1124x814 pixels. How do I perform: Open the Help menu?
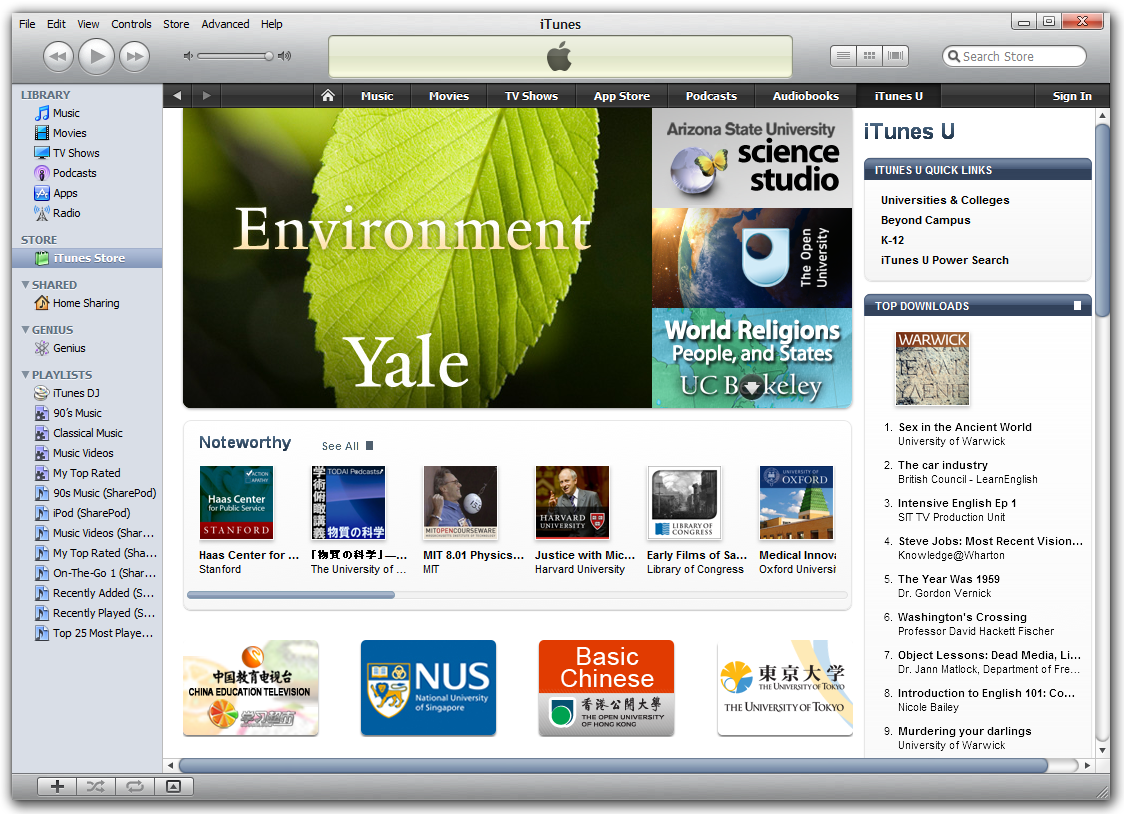pos(272,24)
